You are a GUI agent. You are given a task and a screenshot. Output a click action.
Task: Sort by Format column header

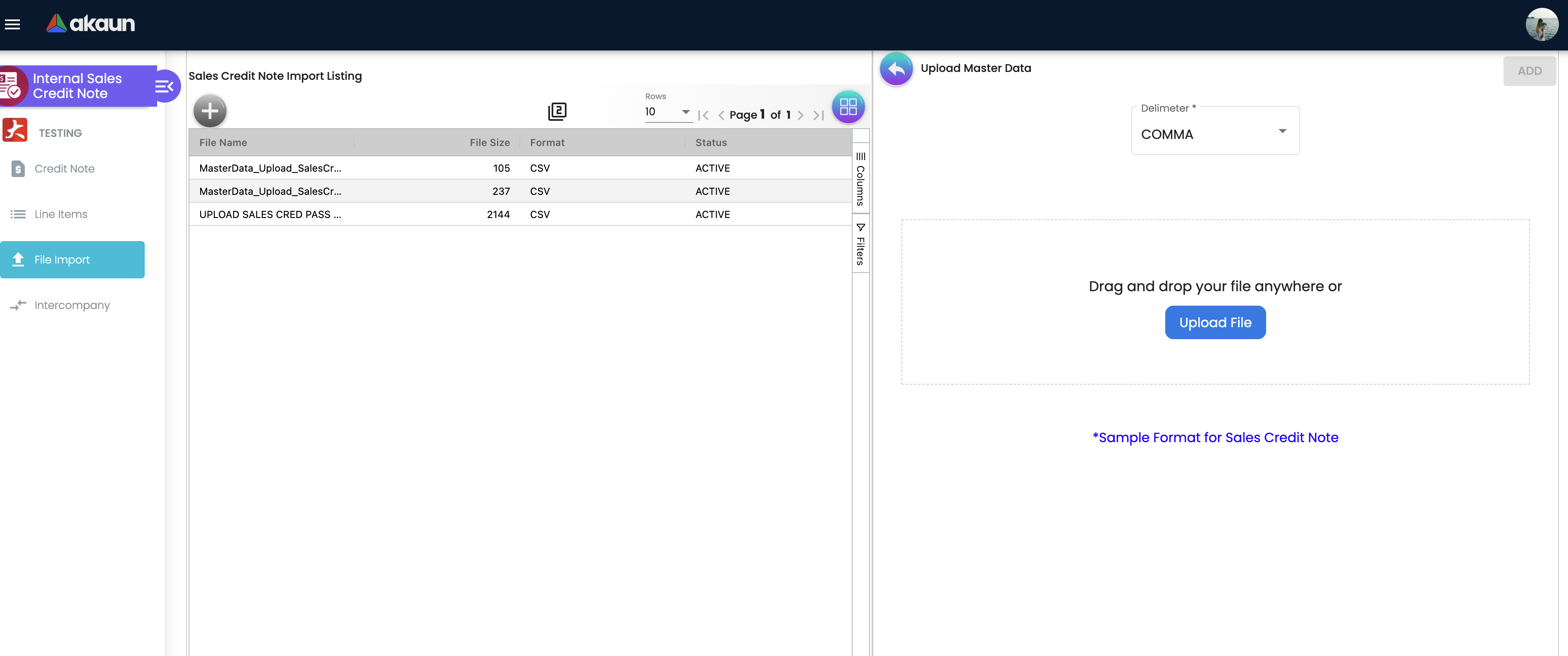tap(602, 143)
